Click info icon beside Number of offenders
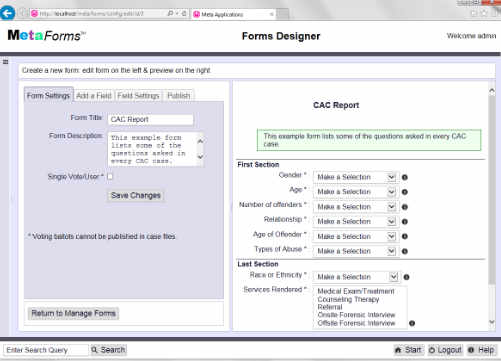501x361 pixels. (405, 207)
